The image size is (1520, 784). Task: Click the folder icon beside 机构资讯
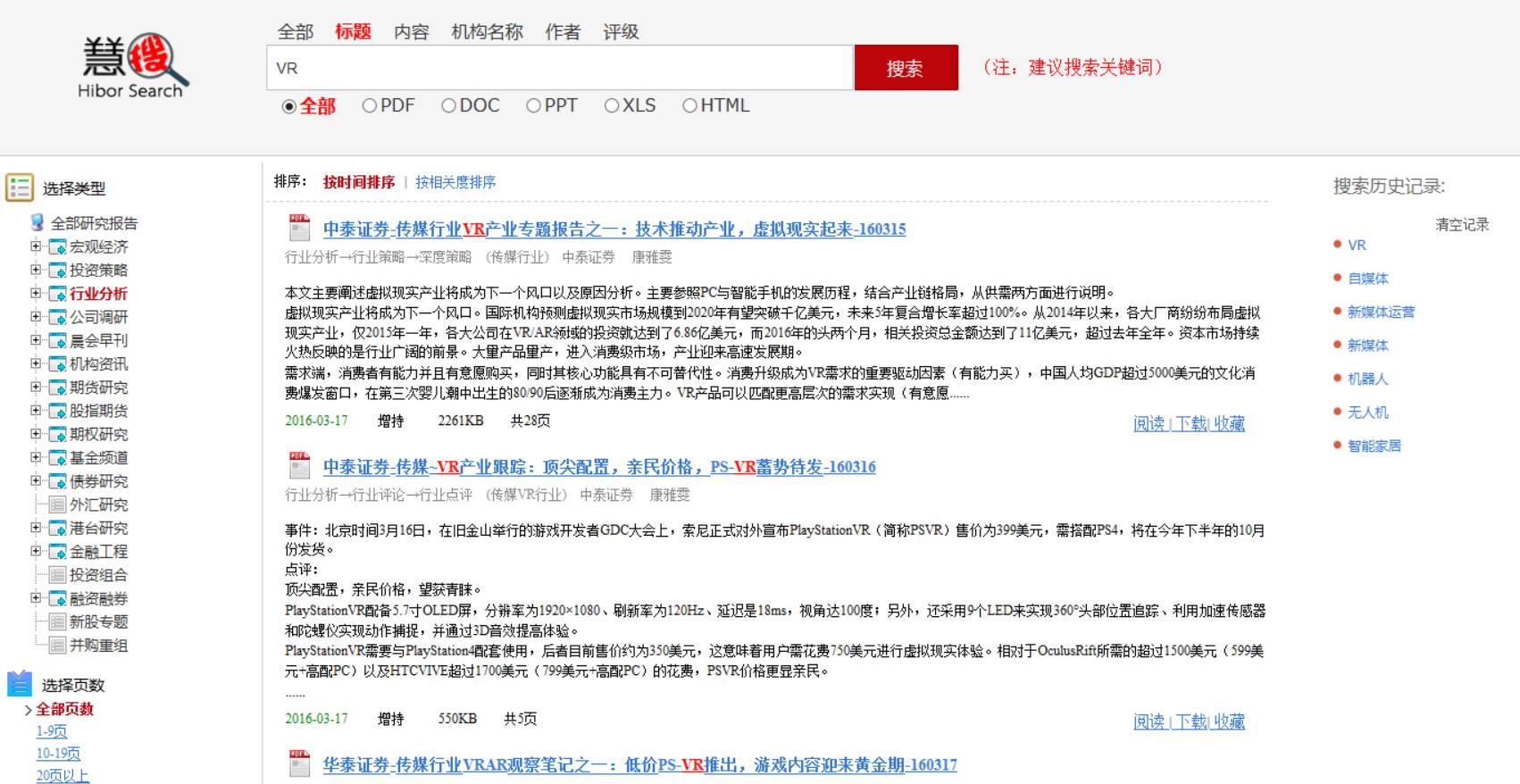(57, 363)
